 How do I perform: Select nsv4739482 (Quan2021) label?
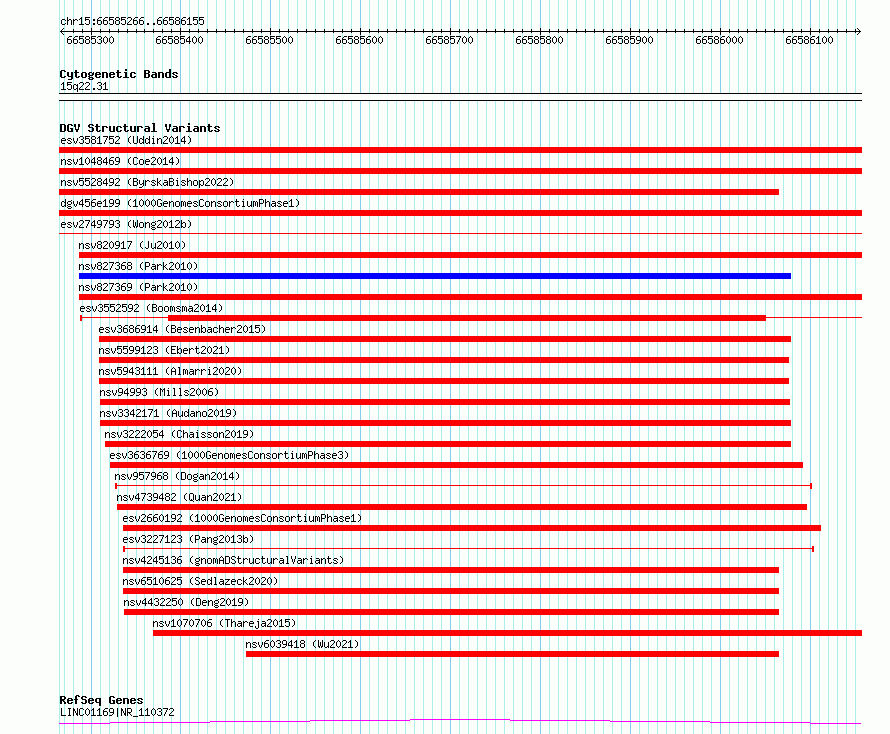click(179, 497)
